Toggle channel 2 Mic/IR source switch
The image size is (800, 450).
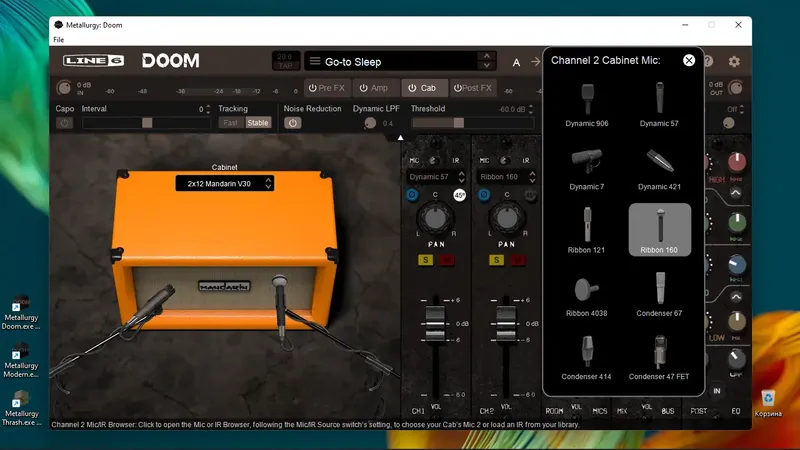click(504, 160)
